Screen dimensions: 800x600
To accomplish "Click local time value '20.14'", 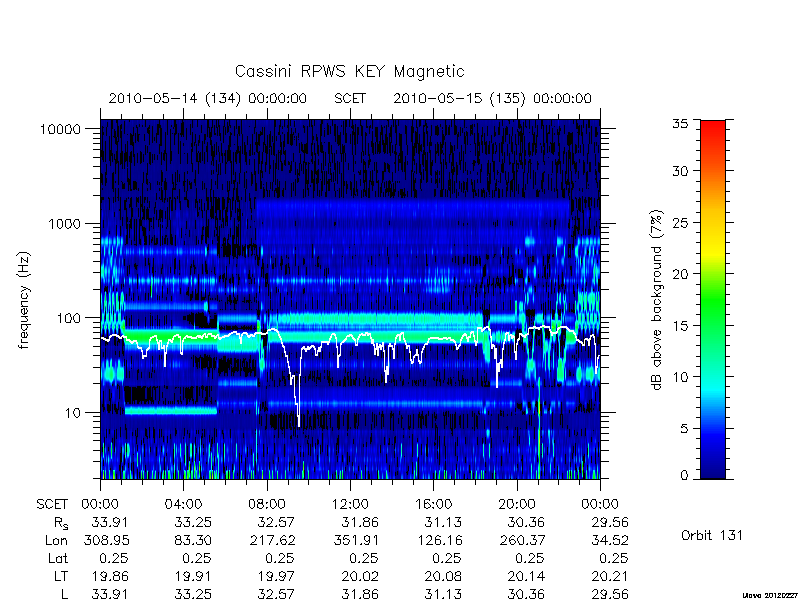I will pyautogui.click(x=527, y=577).
